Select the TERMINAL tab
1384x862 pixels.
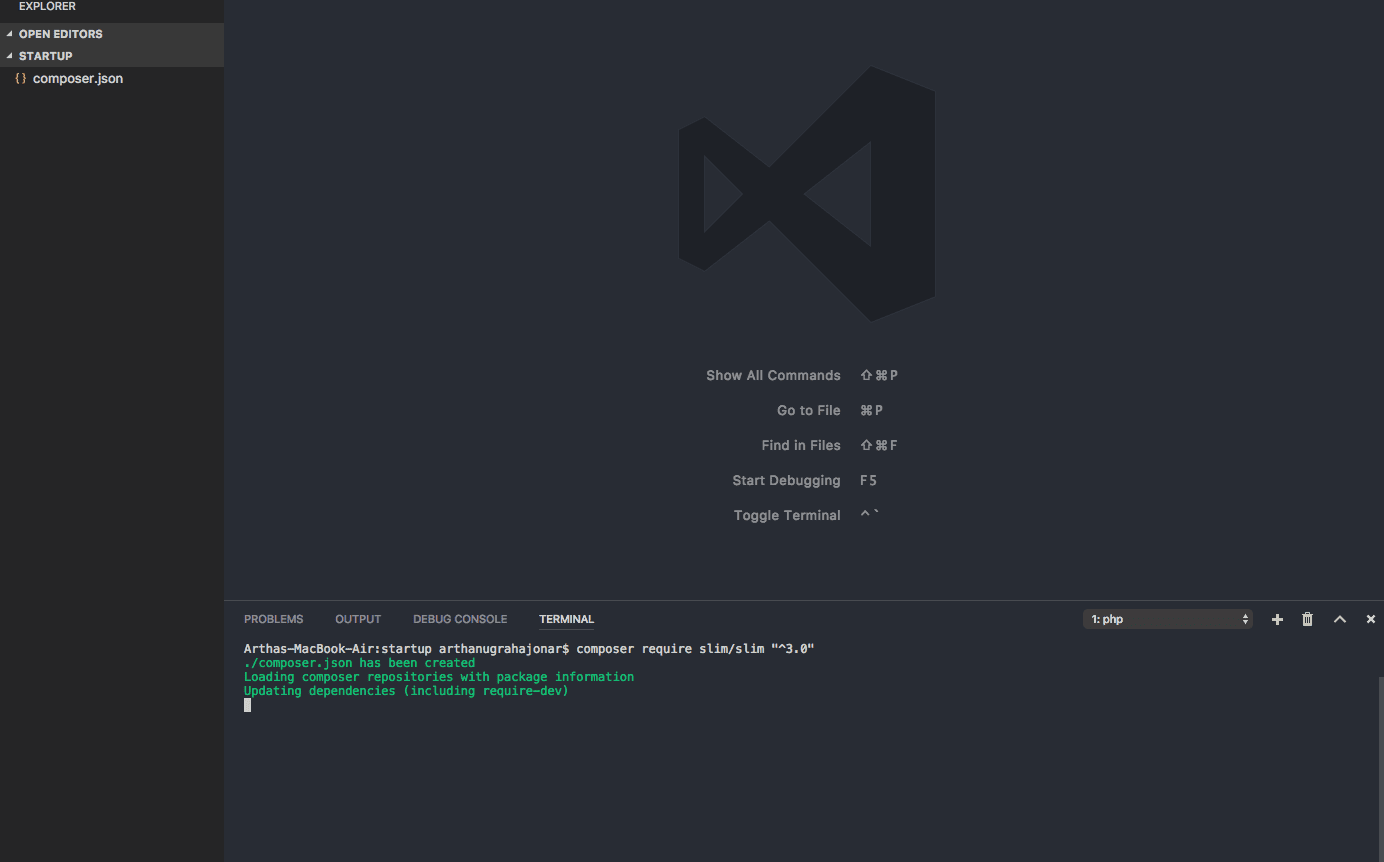[566, 619]
